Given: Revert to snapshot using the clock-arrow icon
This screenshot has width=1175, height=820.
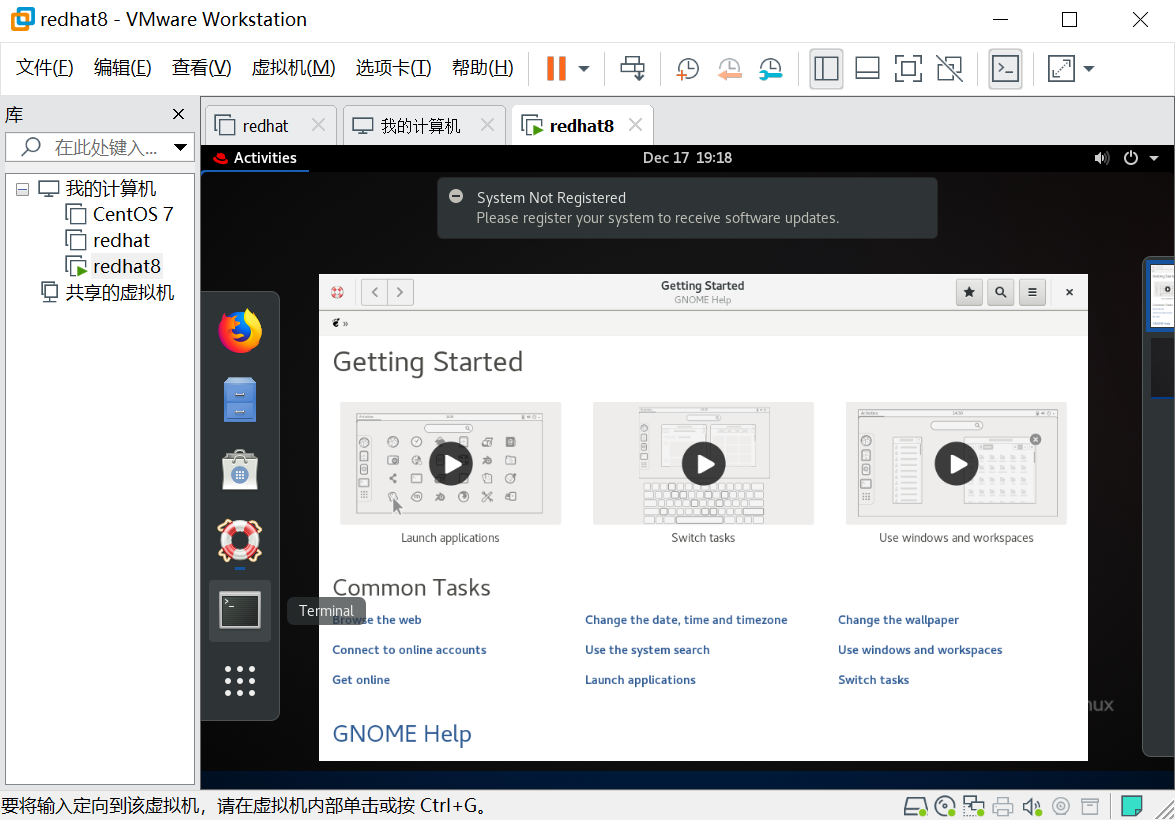Looking at the screenshot, I should (x=728, y=68).
